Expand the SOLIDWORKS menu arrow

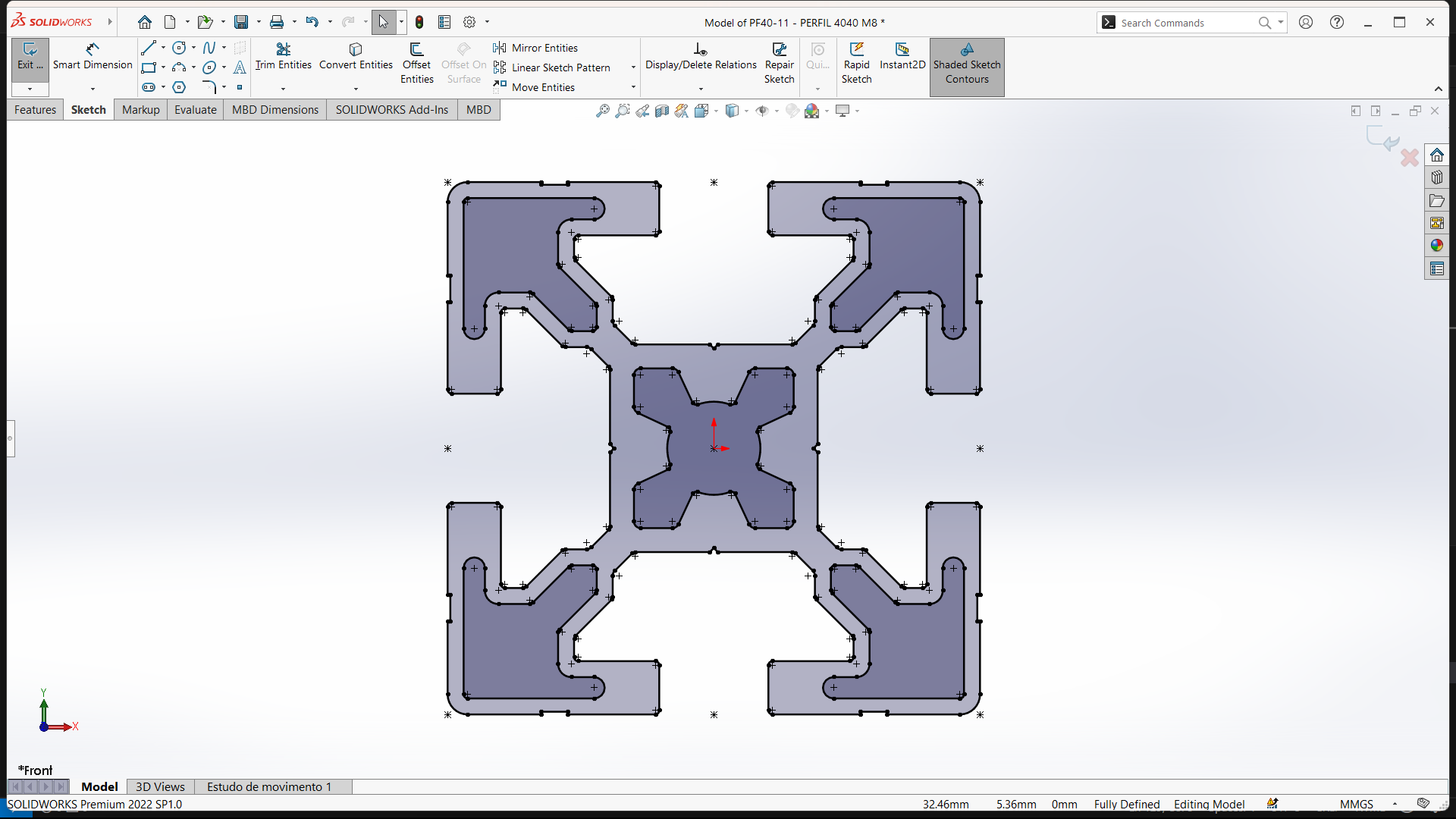(x=110, y=22)
